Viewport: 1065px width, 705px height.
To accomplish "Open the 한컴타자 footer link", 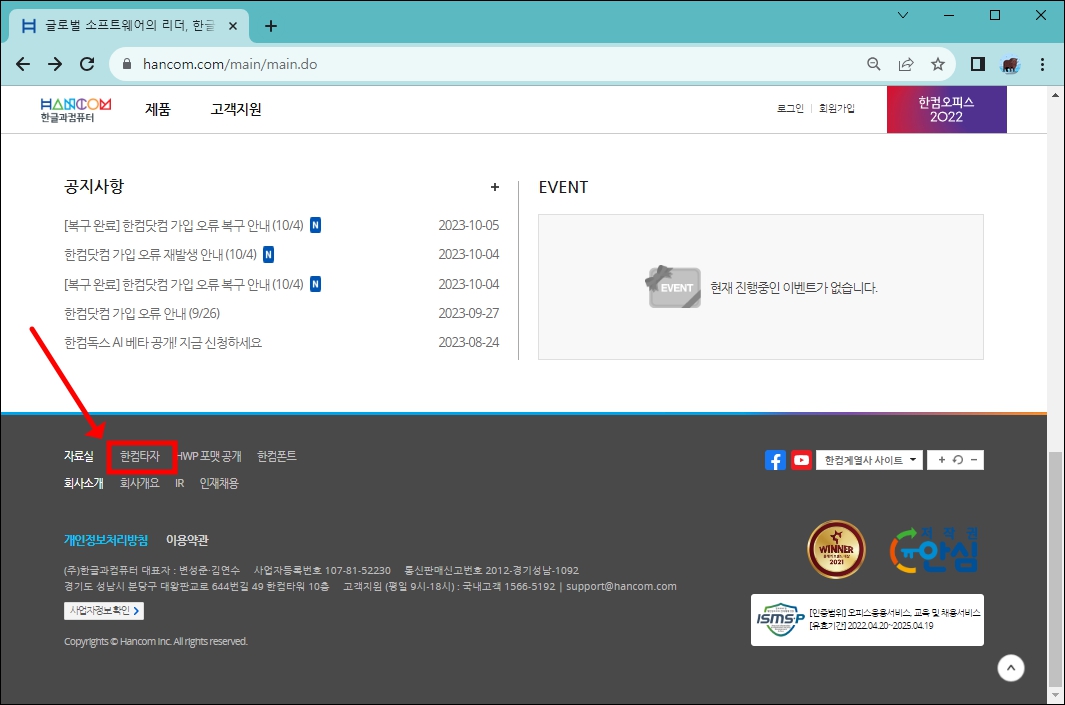I will point(140,456).
